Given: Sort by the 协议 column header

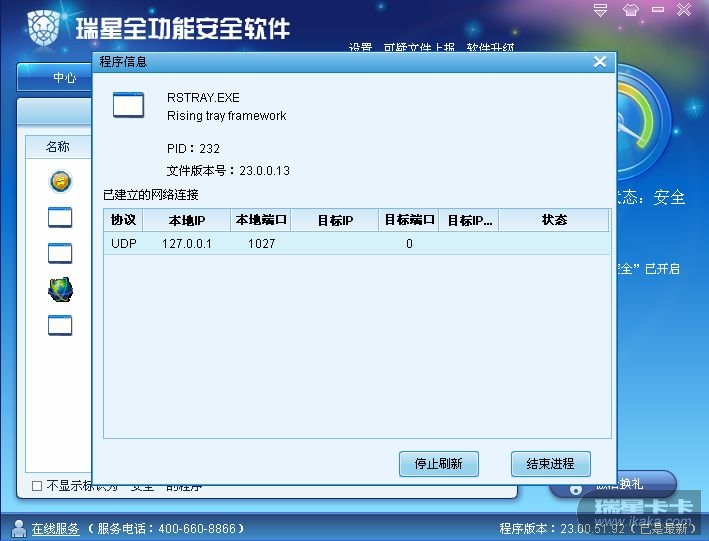Looking at the screenshot, I should click(x=123, y=220).
